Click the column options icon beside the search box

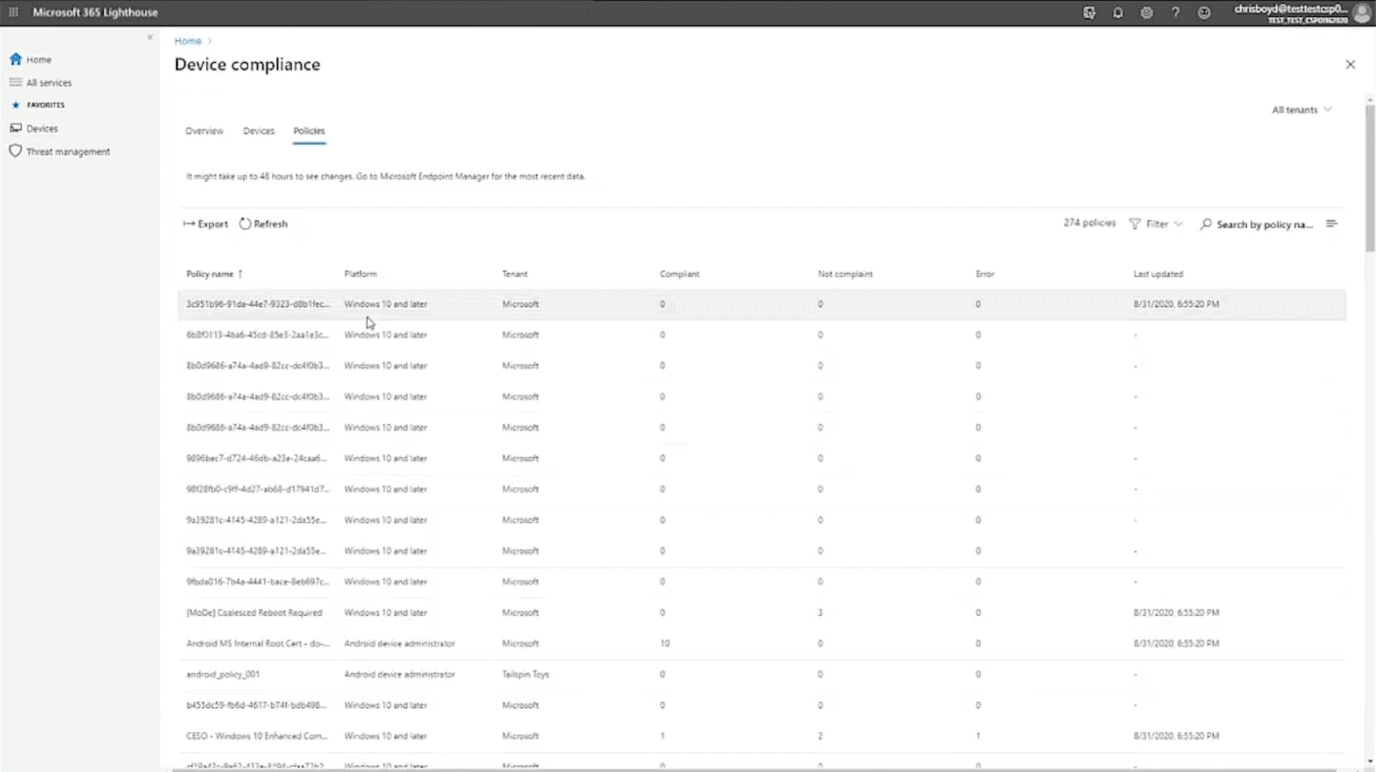click(x=1332, y=224)
